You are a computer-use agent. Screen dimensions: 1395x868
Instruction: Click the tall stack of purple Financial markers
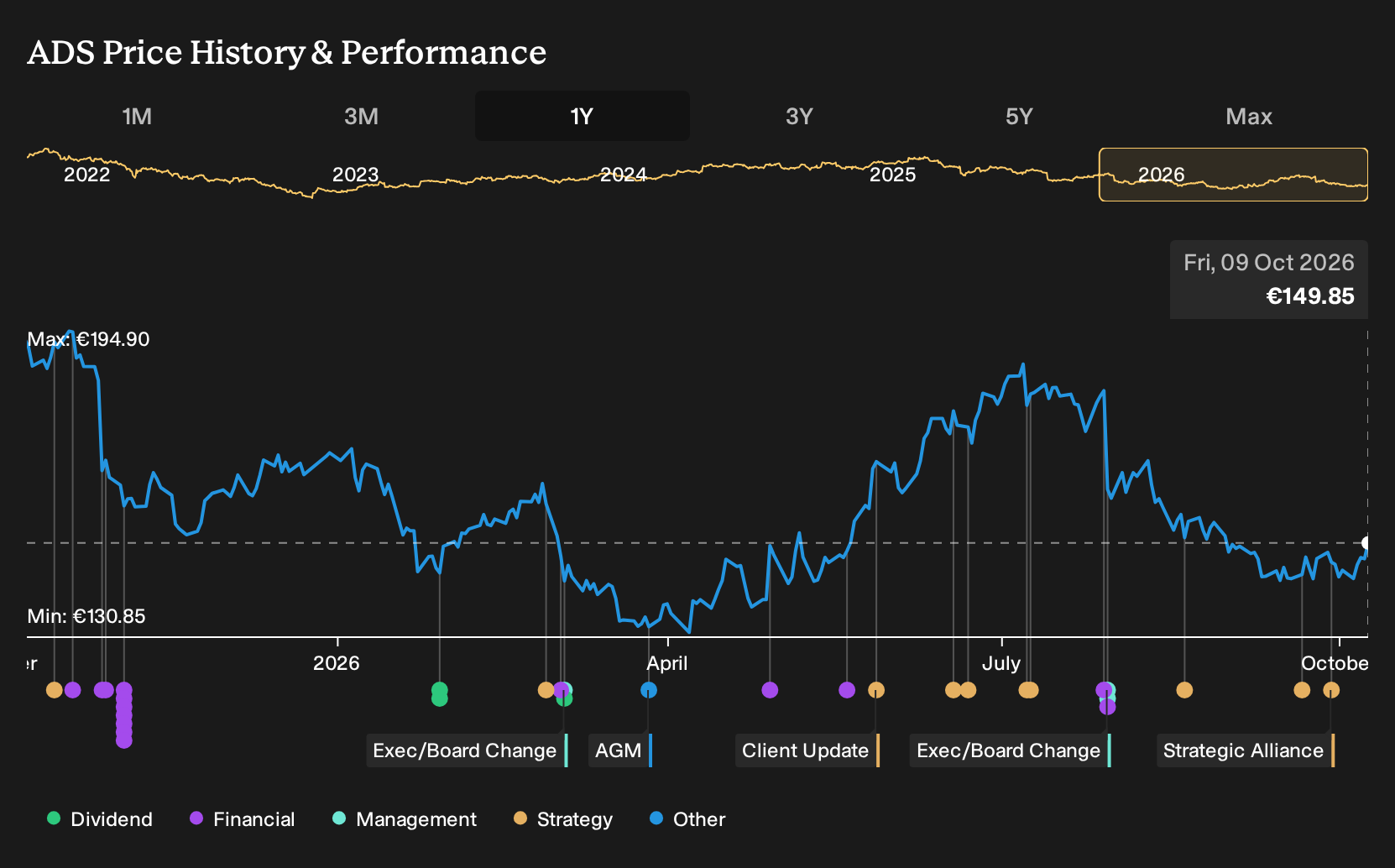pos(124,714)
